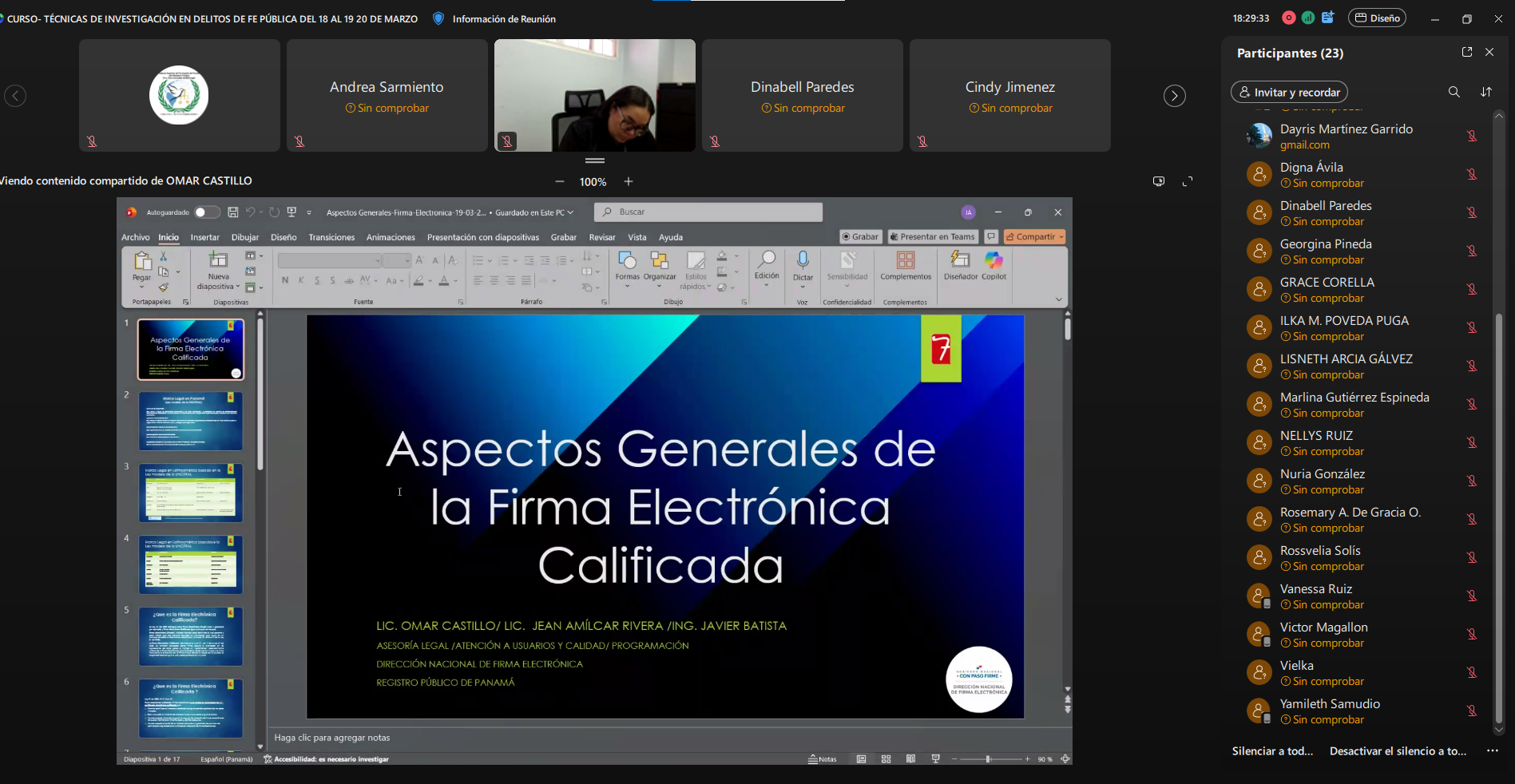1515x784 pixels.
Task: Zoom in on shared content with the plus icon
Action: pos(629,182)
